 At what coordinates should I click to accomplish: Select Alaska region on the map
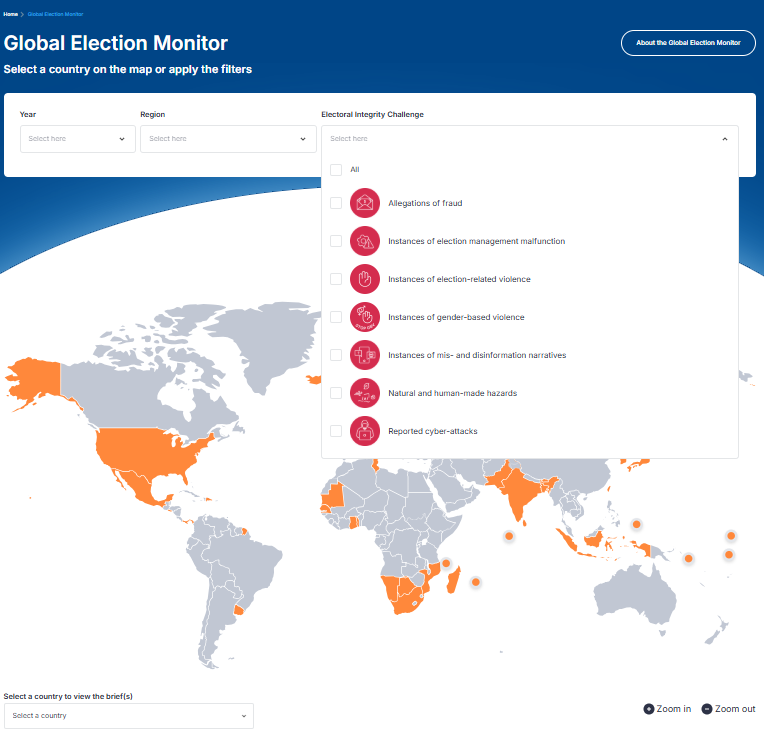click(x=39, y=378)
